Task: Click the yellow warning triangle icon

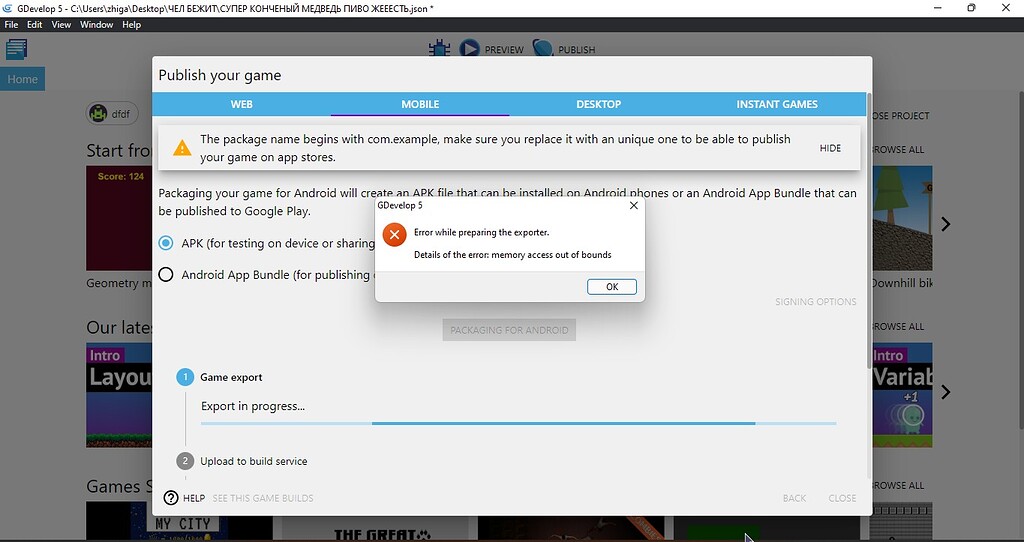Action: [182, 148]
